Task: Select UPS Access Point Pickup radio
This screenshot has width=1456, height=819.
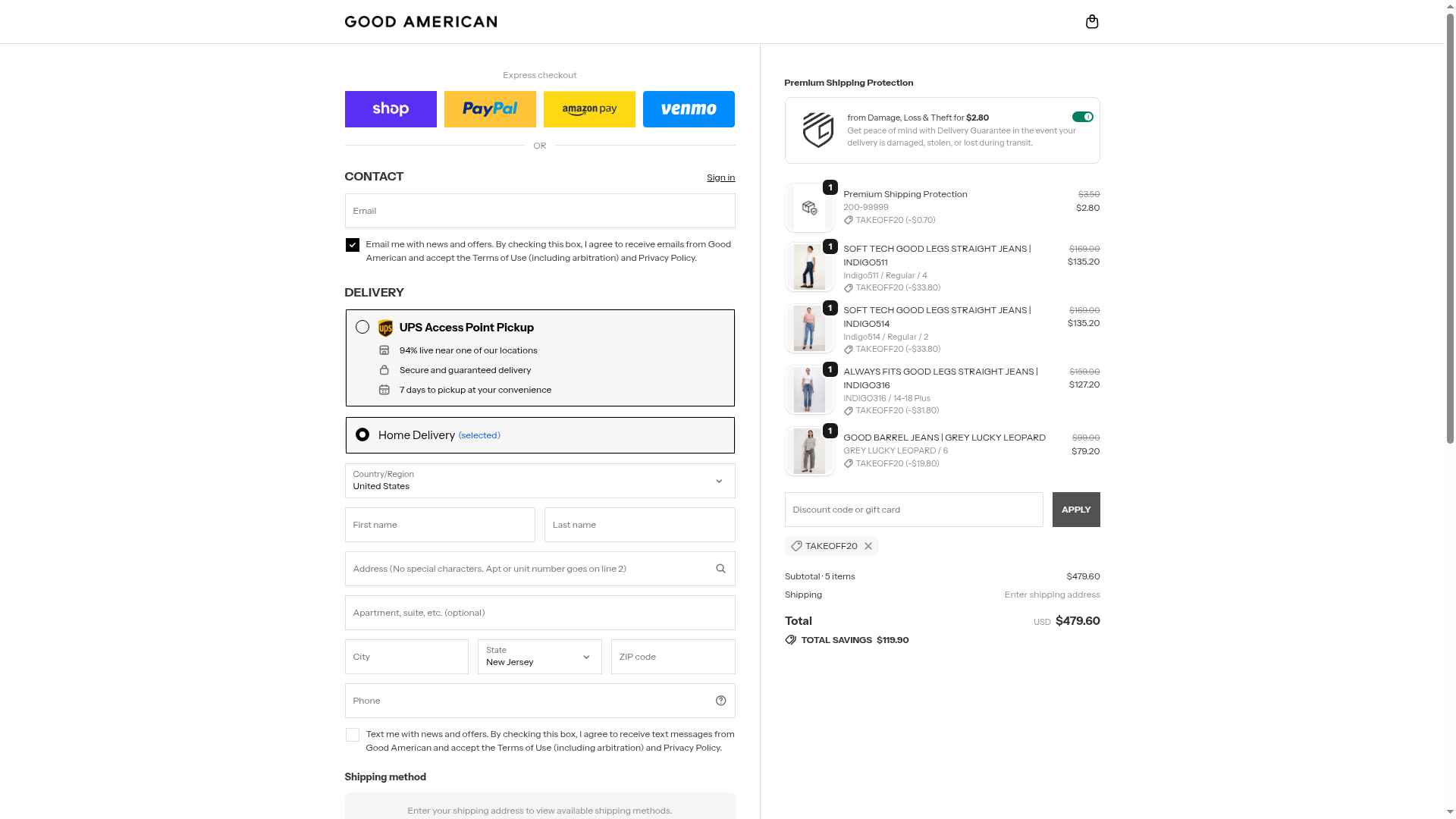Action: 362,327
